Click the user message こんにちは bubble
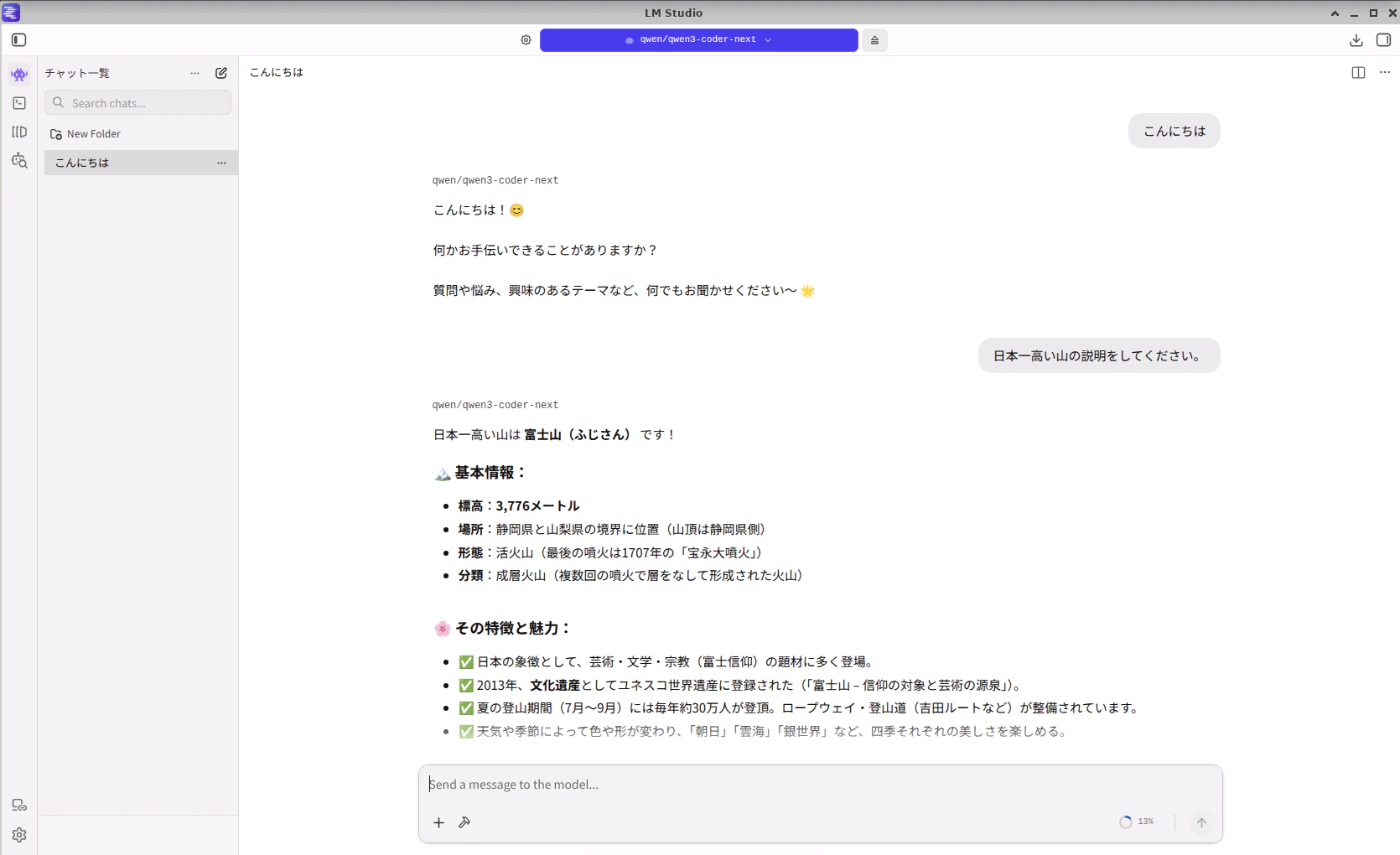The width and height of the screenshot is (1400, 855). [x=1174, y=131]
